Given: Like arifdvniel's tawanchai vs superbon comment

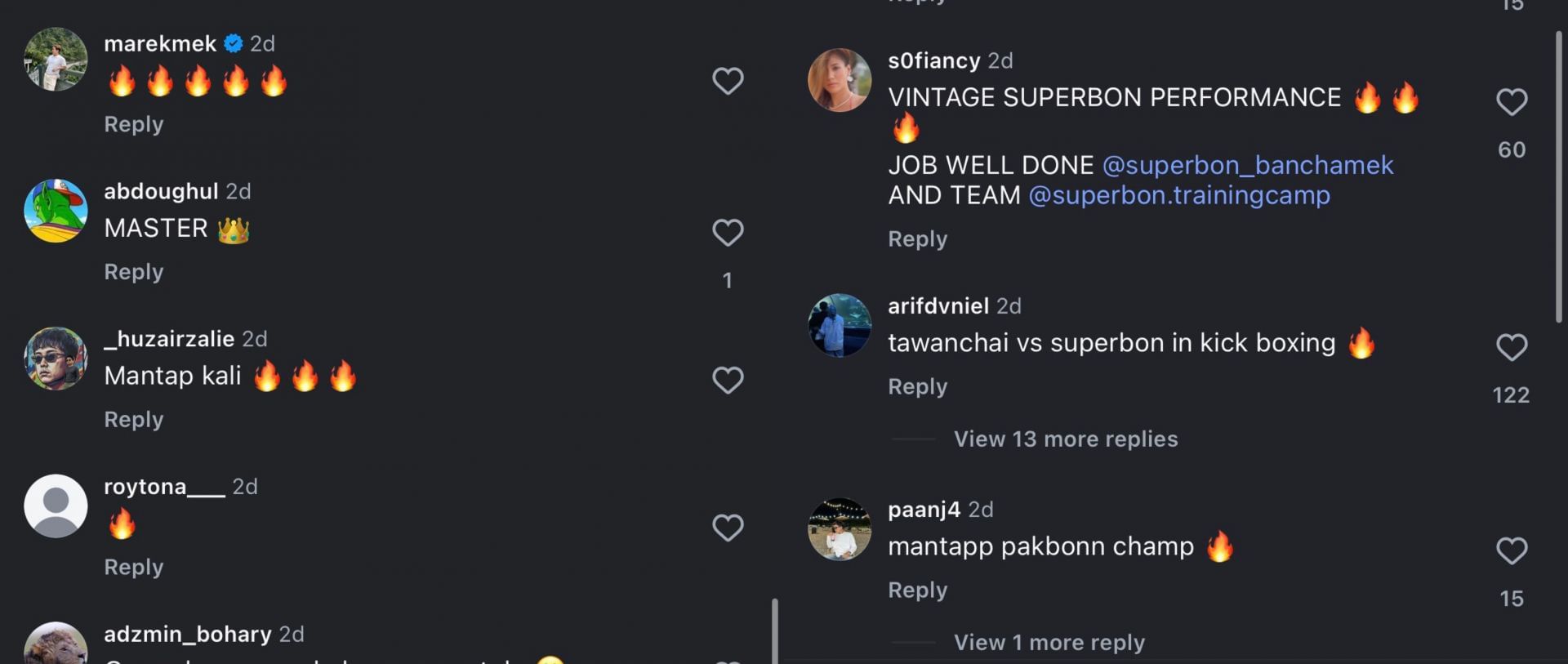Looking at the screenshot, I should click(1512, 347).
